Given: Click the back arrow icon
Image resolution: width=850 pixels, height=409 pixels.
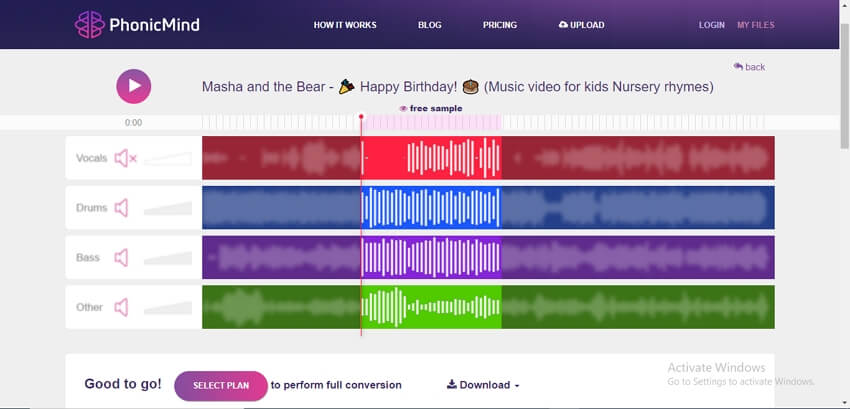Looking at the screenshot, I should coord(738,66).
